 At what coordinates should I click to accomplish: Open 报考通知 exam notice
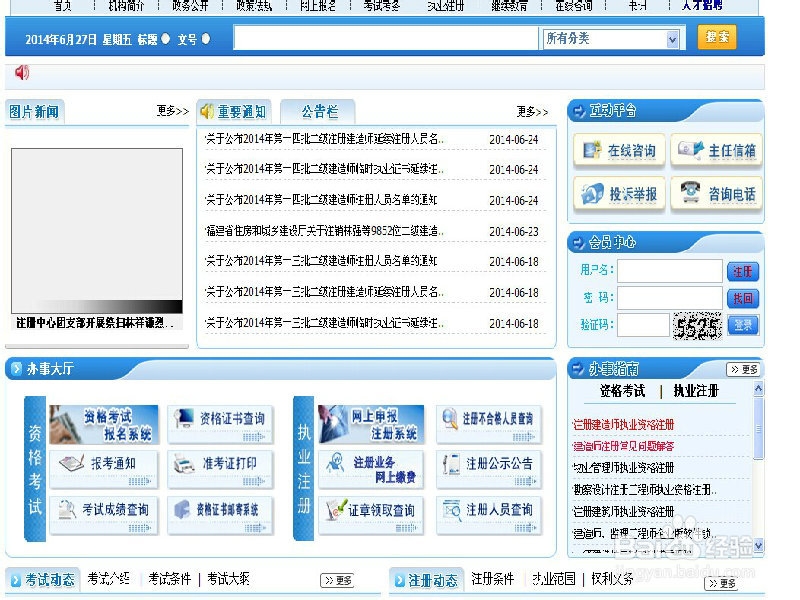coord(104,469)
